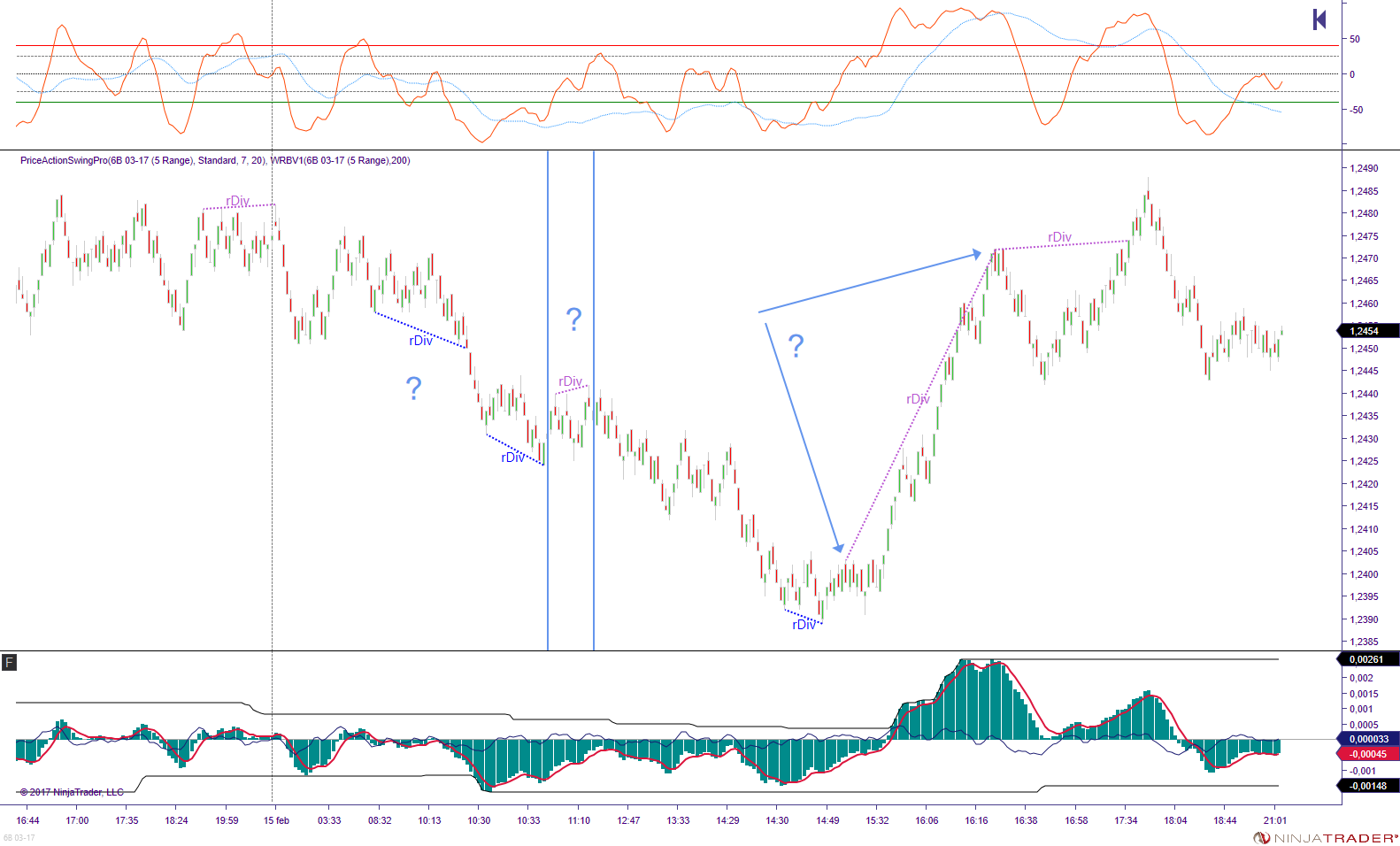
Task: Click the oscillator axis value 50
Action: click(1355, 39)
